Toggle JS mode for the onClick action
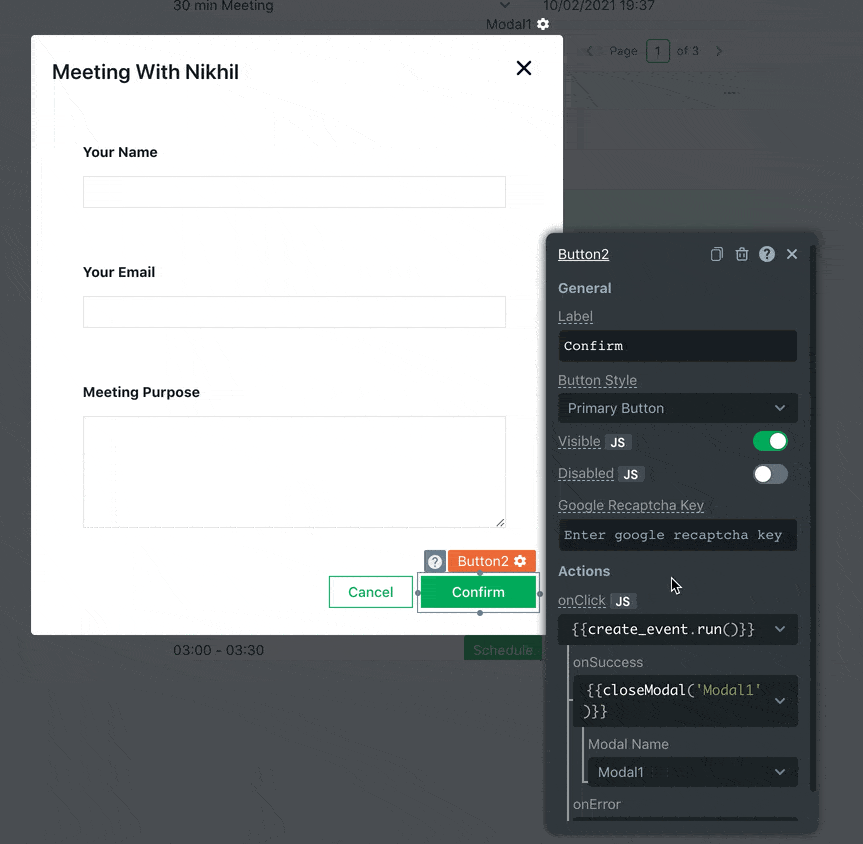Image resolution: width=863 pixels, height=844 pixels. [x=622, y=601]
